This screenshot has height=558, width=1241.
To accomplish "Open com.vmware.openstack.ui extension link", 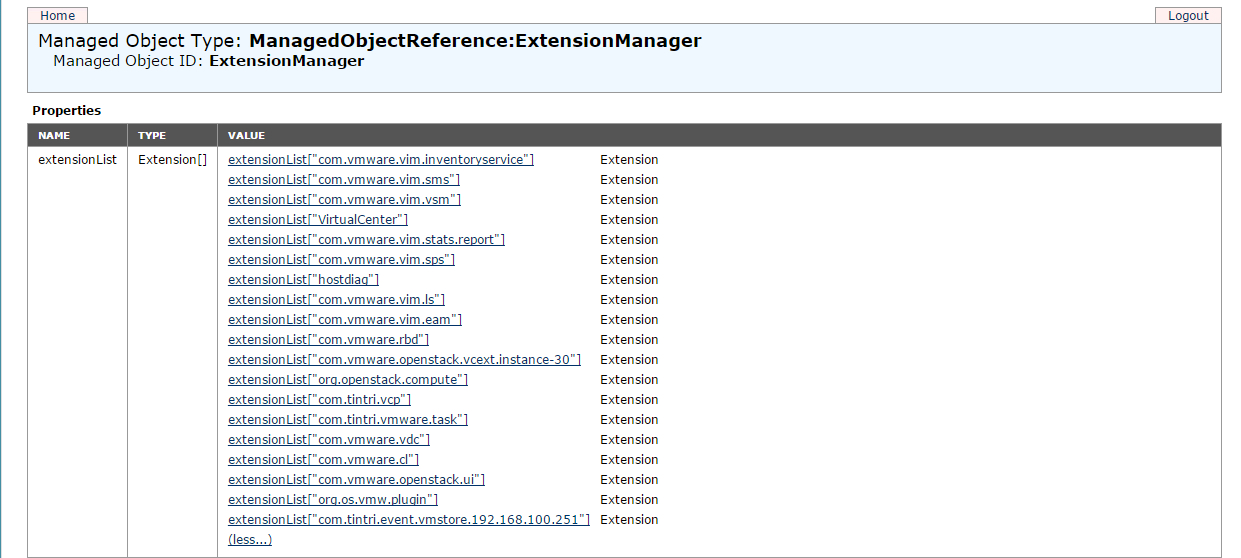I will pyautogui.click(x=356, y=480).
